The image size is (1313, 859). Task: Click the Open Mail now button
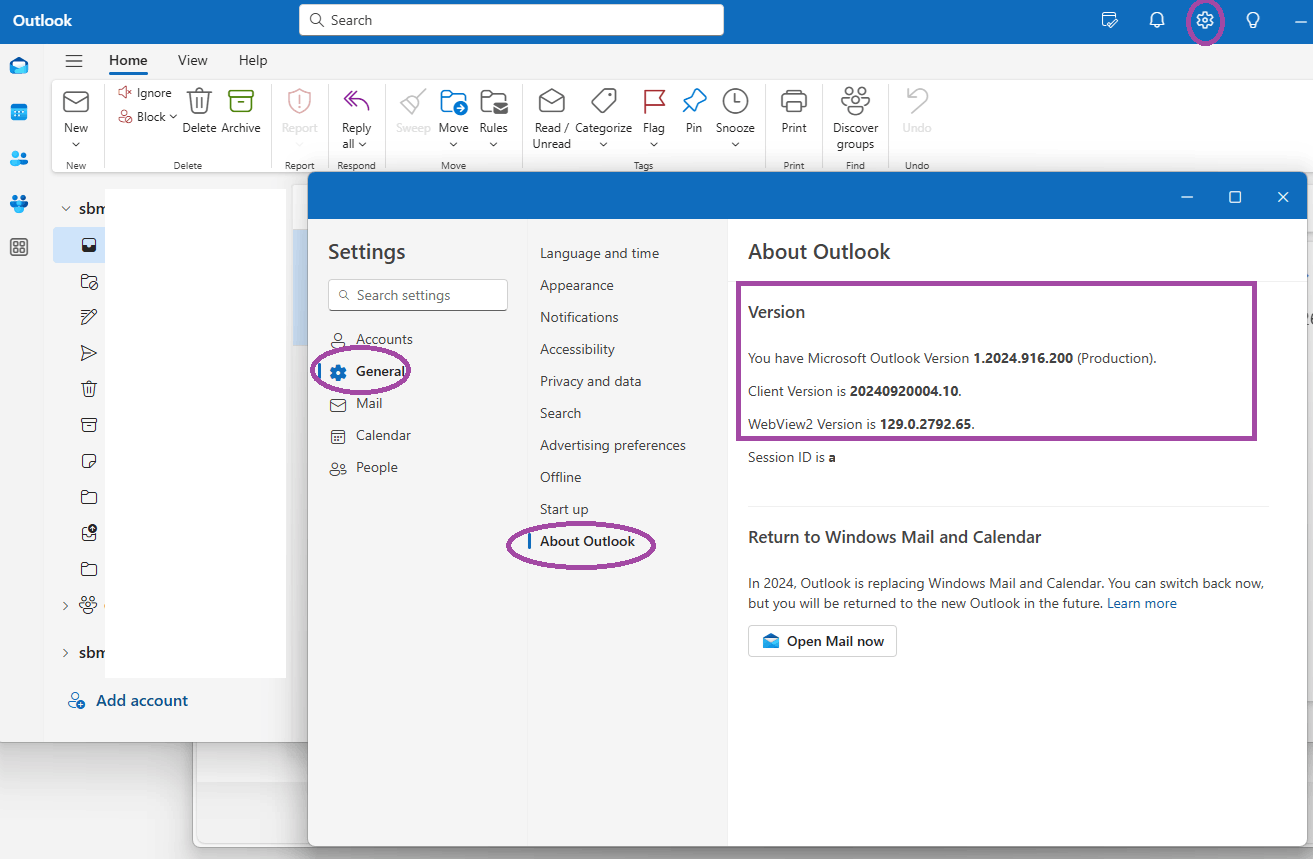coord(822,641)
